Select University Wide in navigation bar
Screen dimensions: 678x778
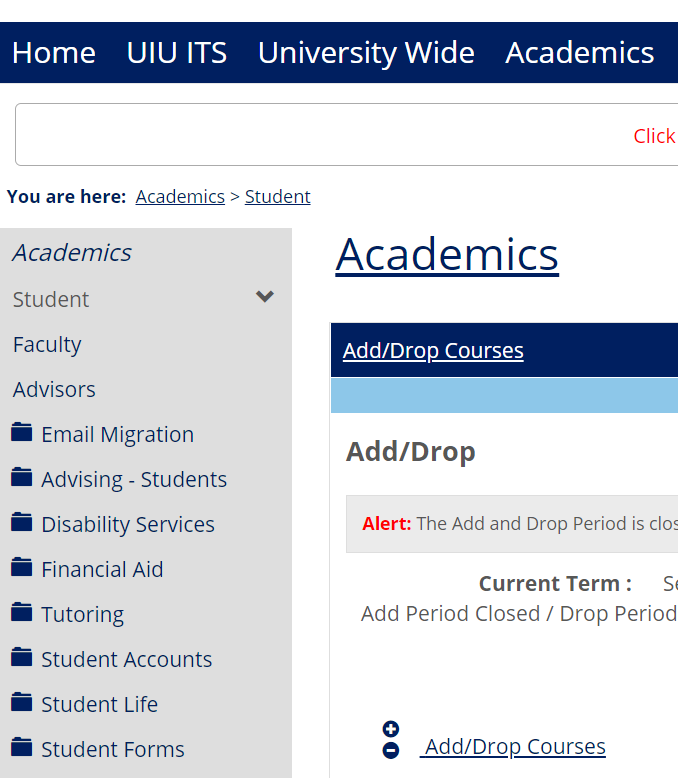(x=366, y=52)
